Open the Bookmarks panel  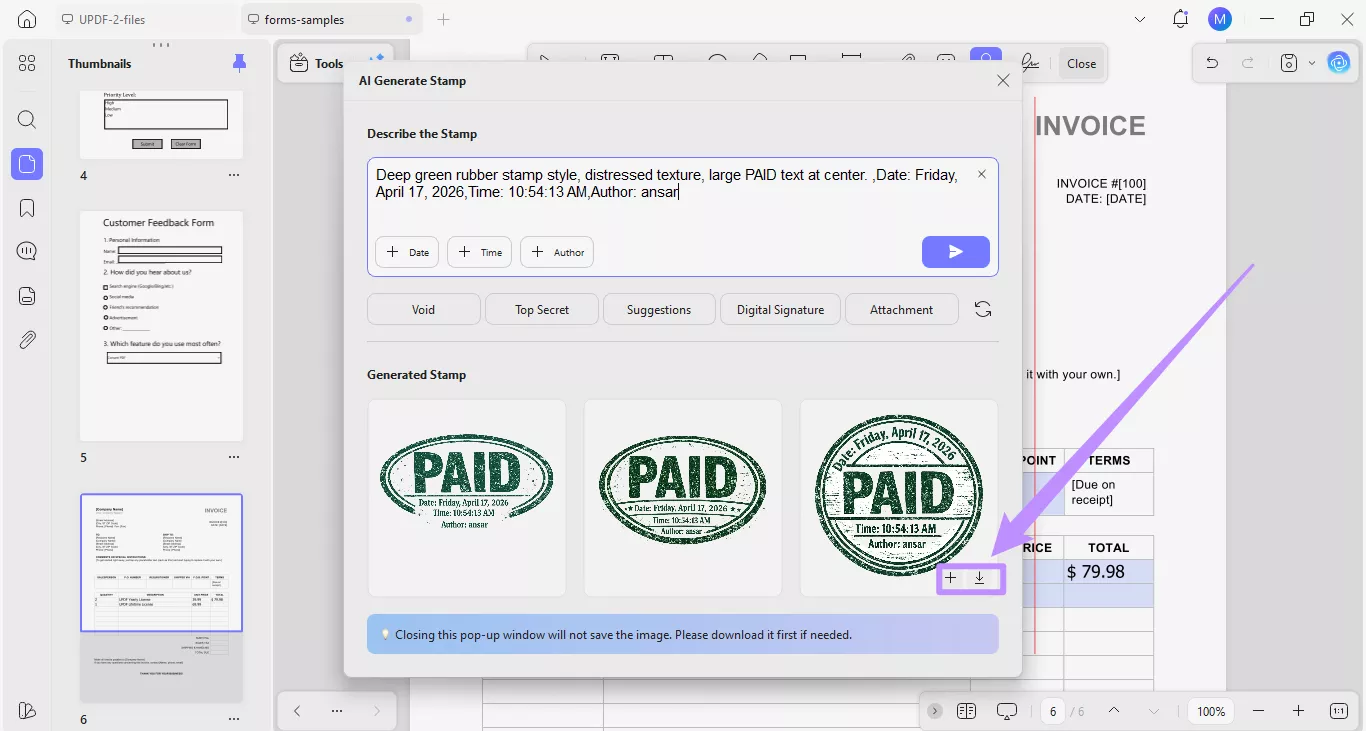(27, 207)
